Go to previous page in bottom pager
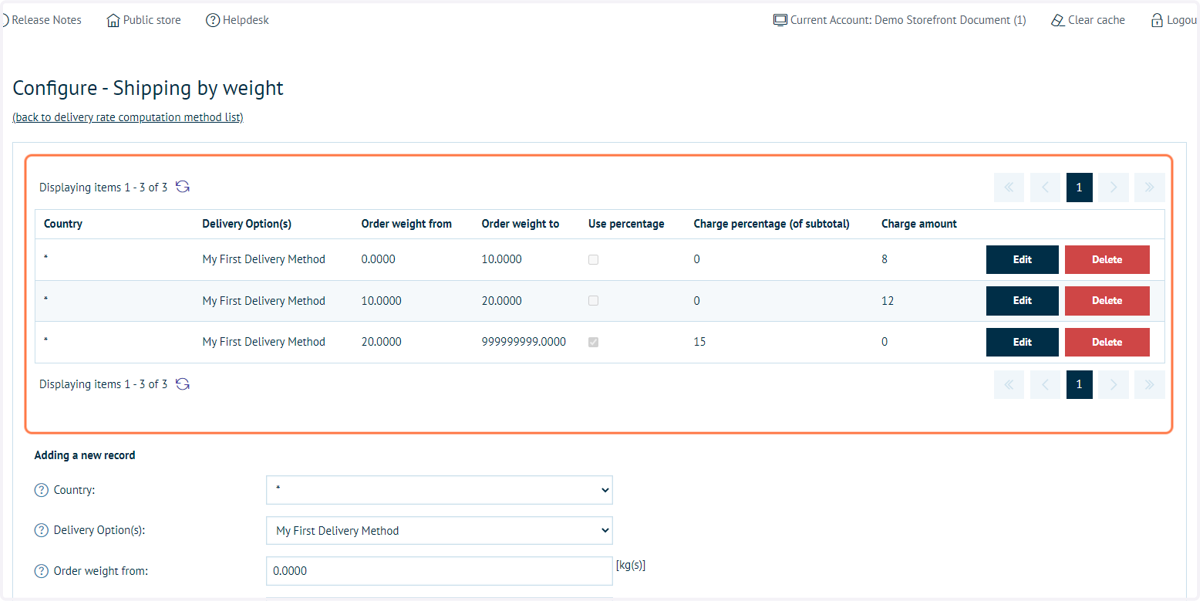The image size is (1200, 601). click(x=1045, y=384)
